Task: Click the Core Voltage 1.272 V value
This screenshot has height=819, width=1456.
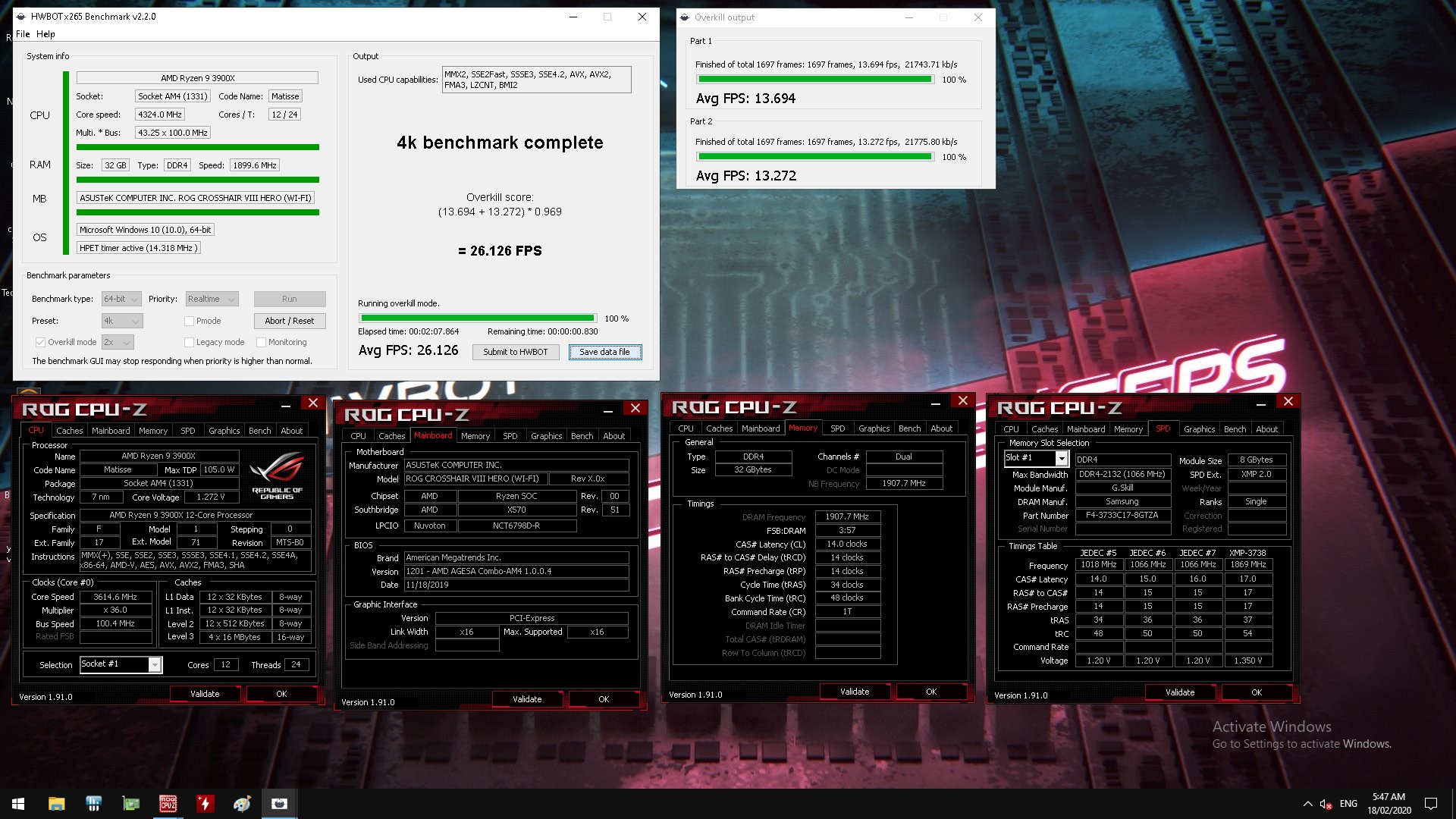Action: tap(211, 497)
